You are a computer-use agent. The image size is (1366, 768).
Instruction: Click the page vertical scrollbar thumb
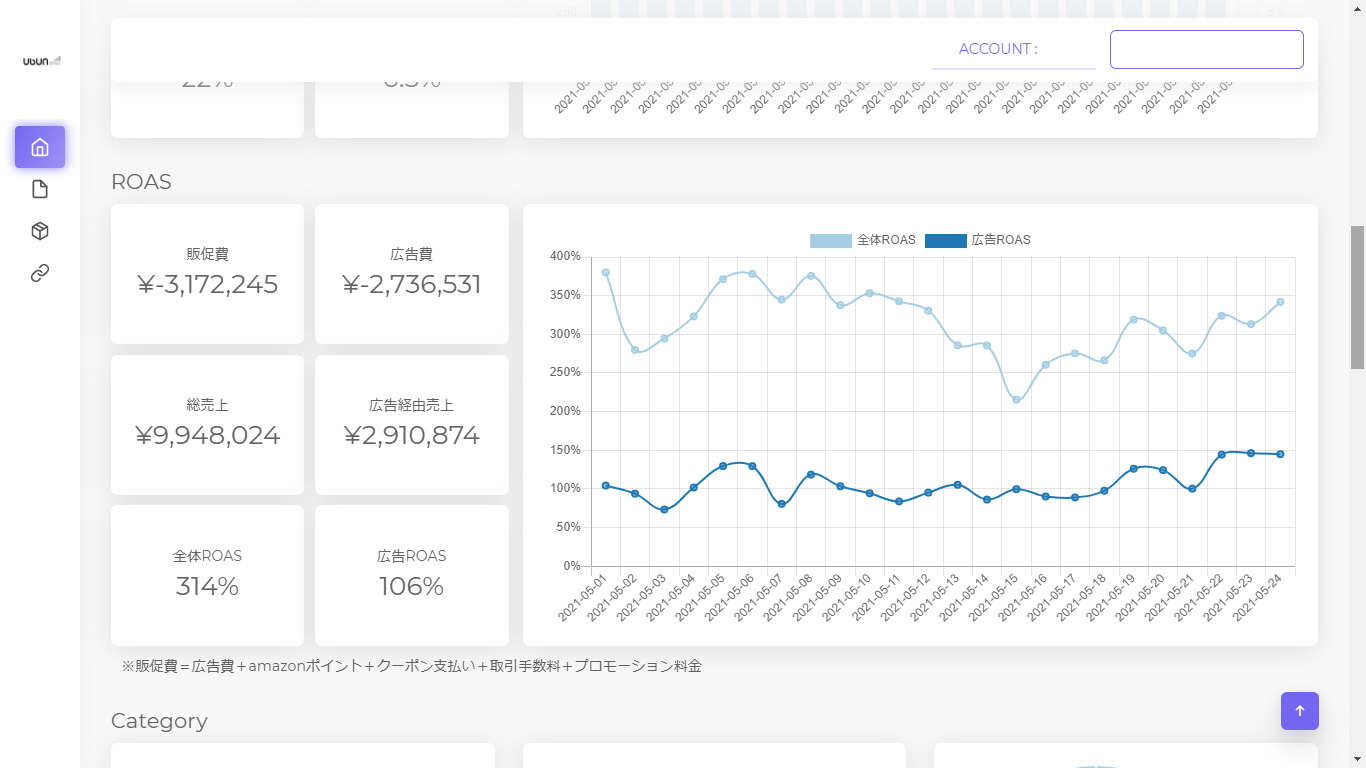click(1358, 298)
